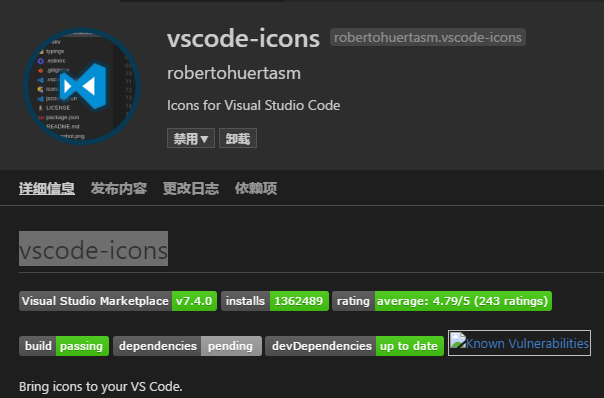Click the Bring icons to your VS Code text
Viewport: 604px width, 398px height.
(x=101, y=386)
